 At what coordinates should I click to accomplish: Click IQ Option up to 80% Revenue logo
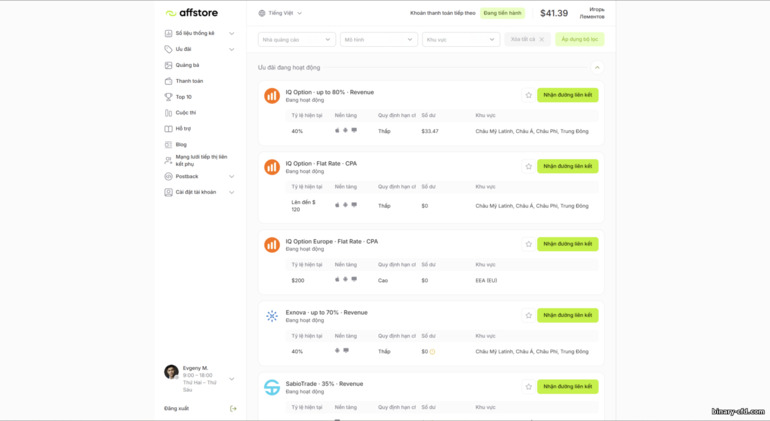(x=272, y=96)
